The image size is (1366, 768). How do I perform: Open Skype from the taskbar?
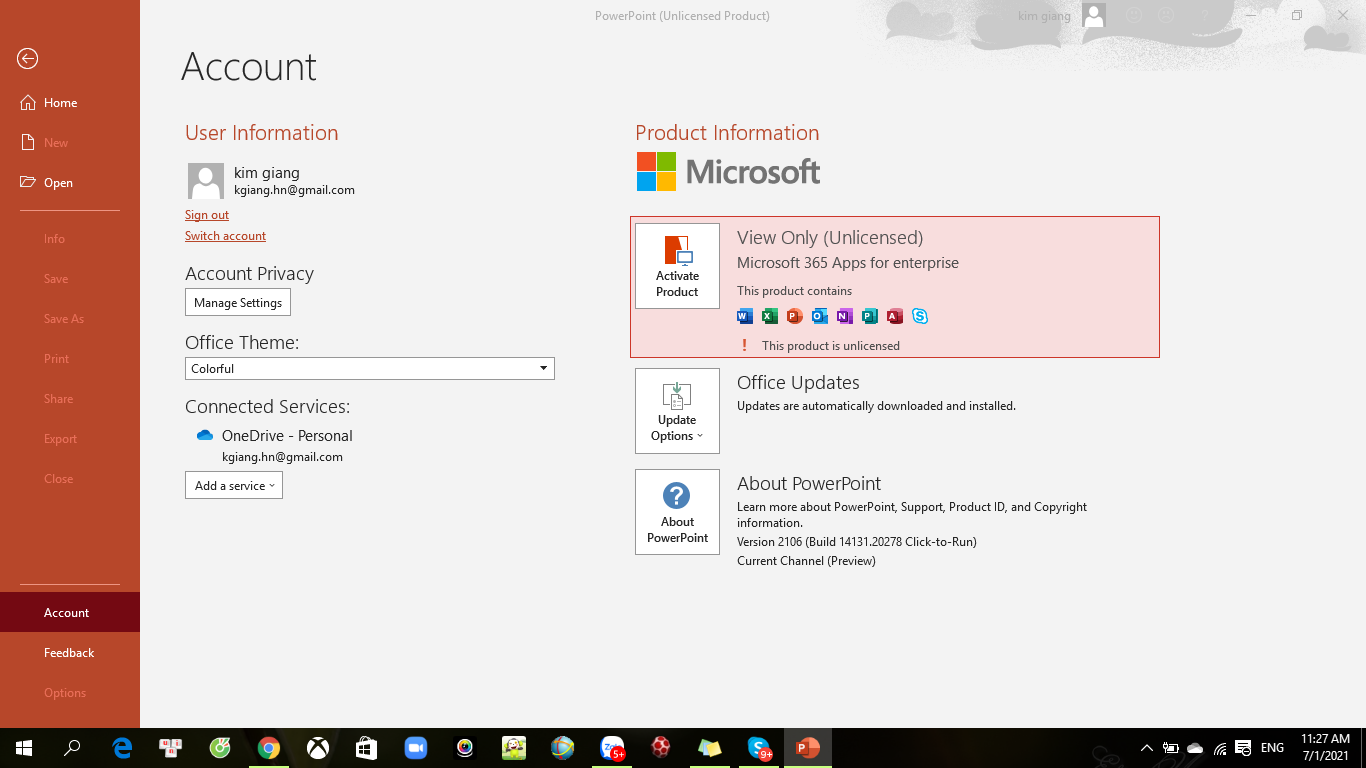point(759,748)
